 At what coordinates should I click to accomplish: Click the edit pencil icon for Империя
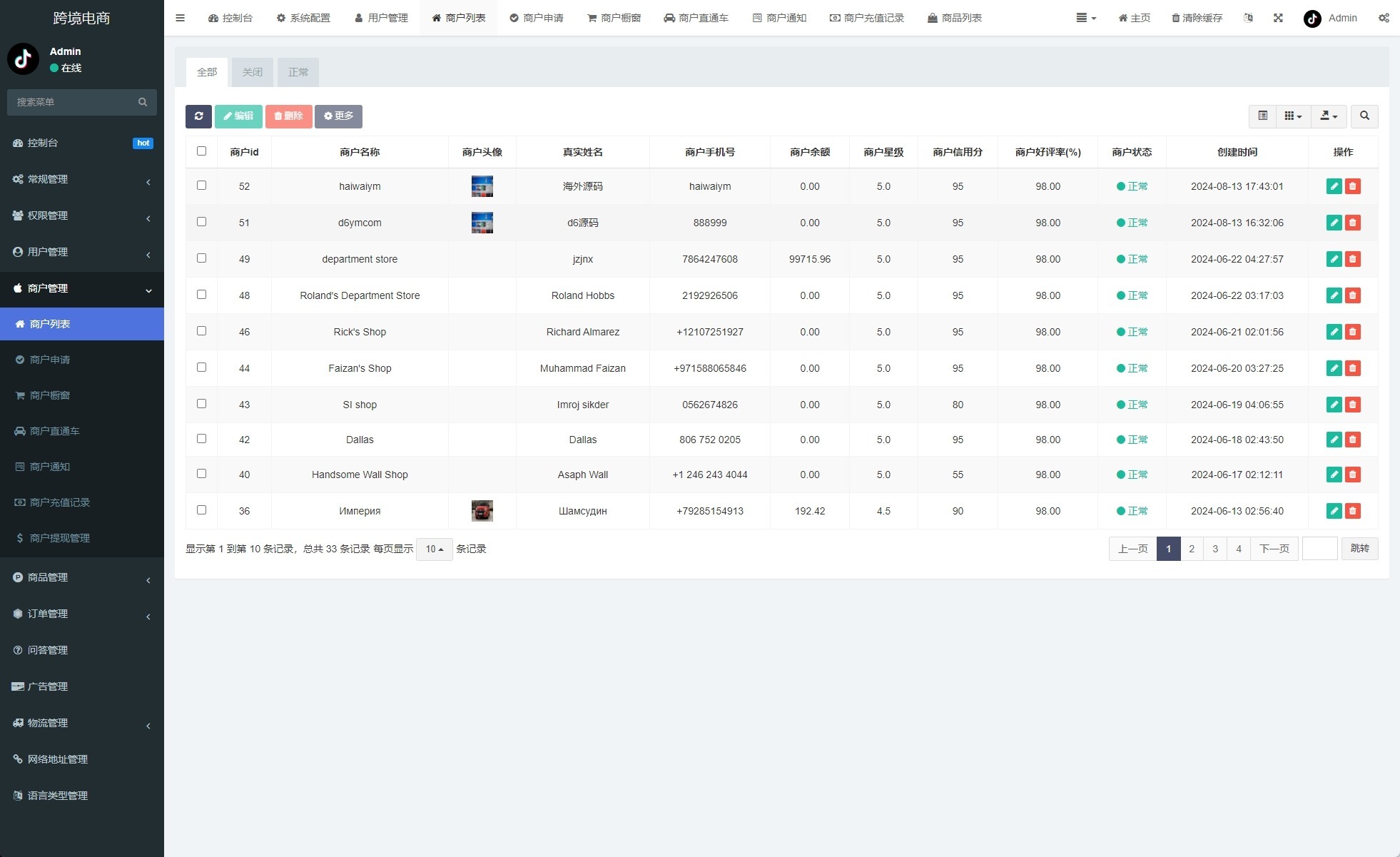click(x=1334, y=510)
